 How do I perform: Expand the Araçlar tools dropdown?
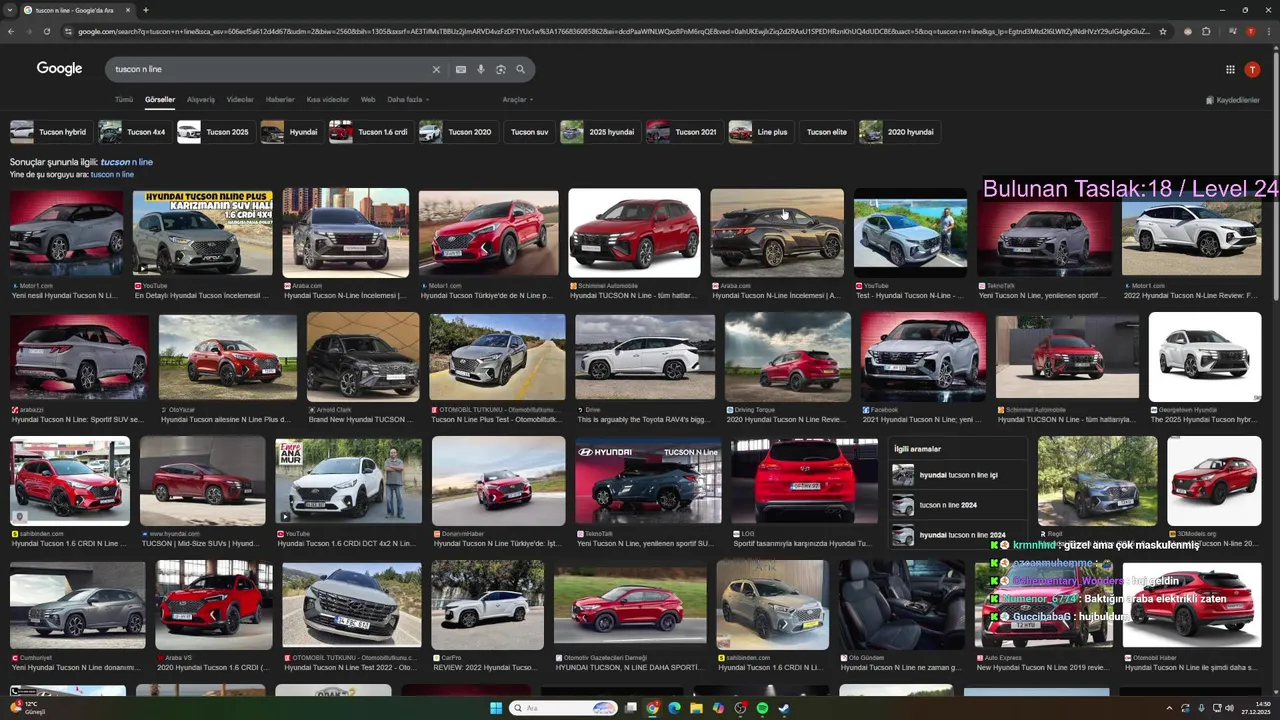tap(517, 100)
